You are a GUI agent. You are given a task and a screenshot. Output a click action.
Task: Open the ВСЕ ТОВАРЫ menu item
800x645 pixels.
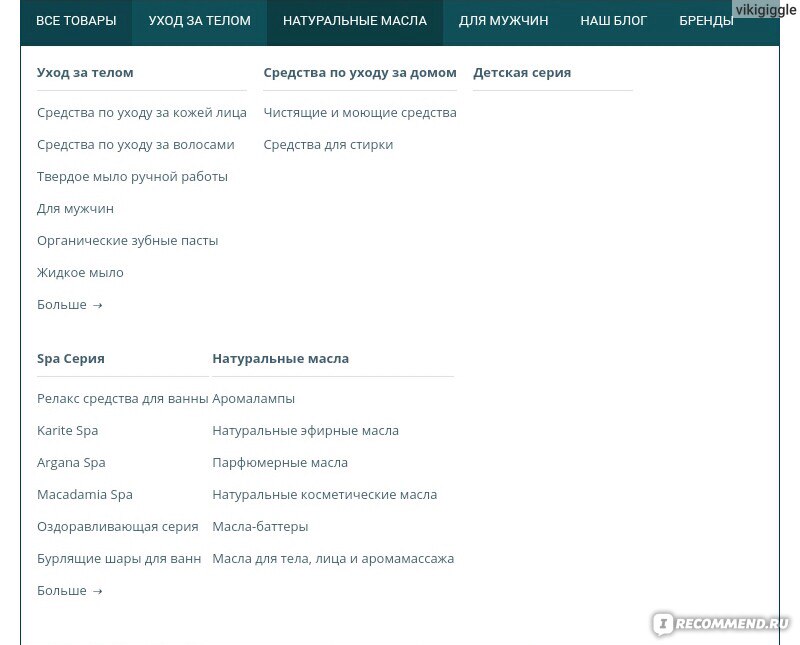(x=76, y=21)
